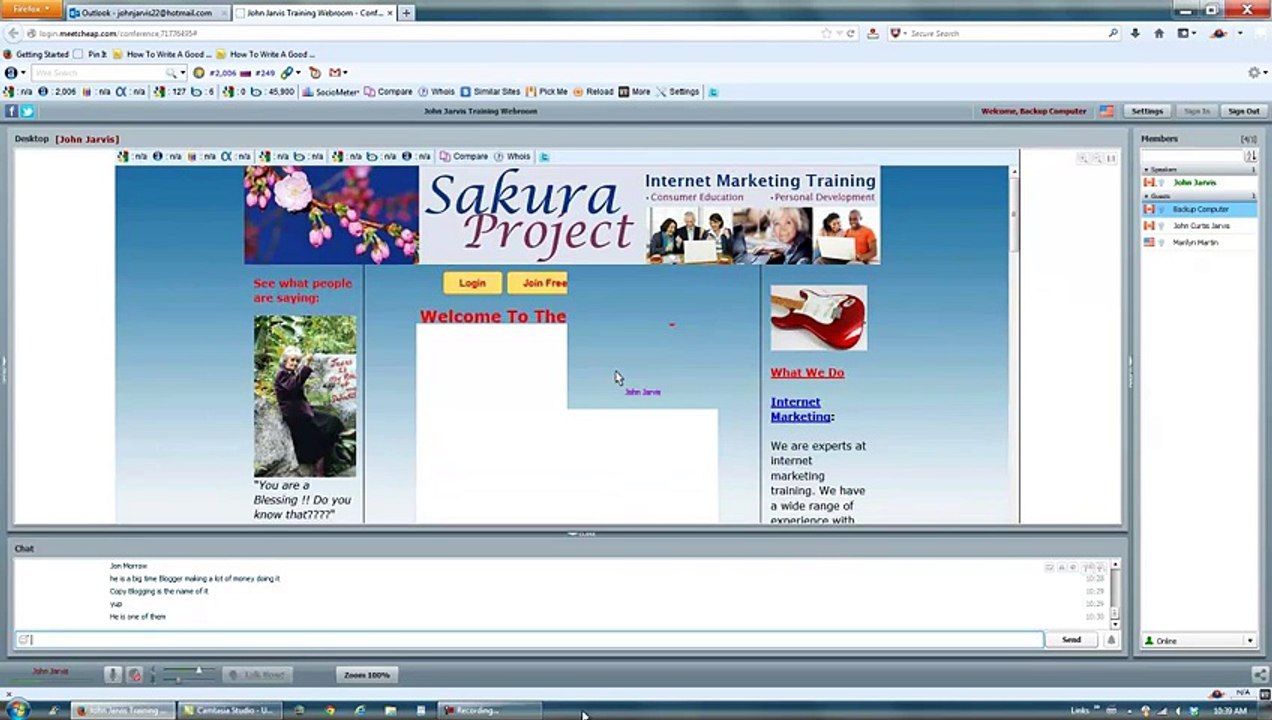1272x720 pixels.
Task: Click the Pick Me toolbar button
Action: pos(546,91)
